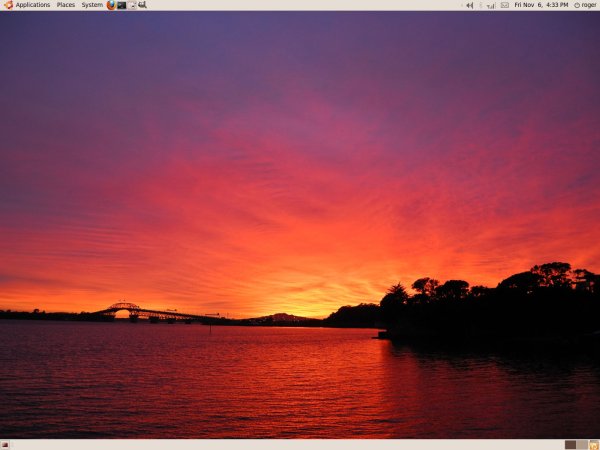Click the panel launcher left of GIMP icon
Image resolution: width=600 pixels, height=450 pixels.
pyautogui.click(x=132, y=5)
